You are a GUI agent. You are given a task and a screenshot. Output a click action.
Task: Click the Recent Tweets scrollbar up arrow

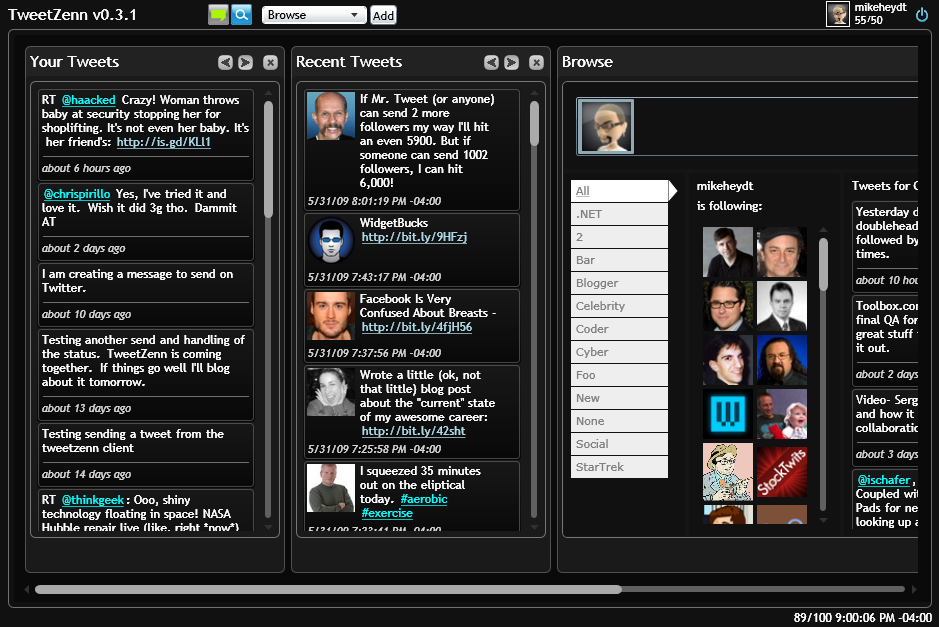click(534, 93)
